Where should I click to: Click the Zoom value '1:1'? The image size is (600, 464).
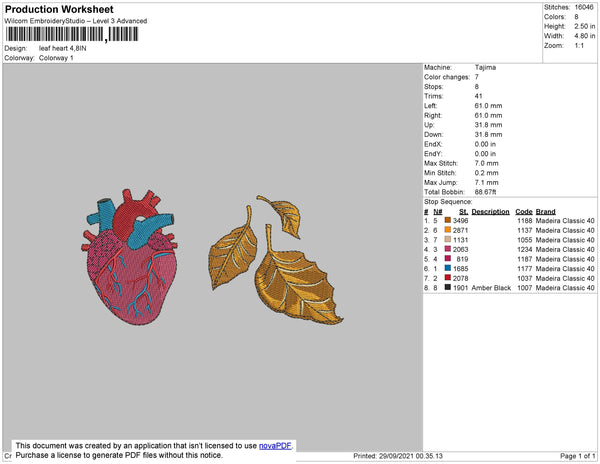coord(579,45)
